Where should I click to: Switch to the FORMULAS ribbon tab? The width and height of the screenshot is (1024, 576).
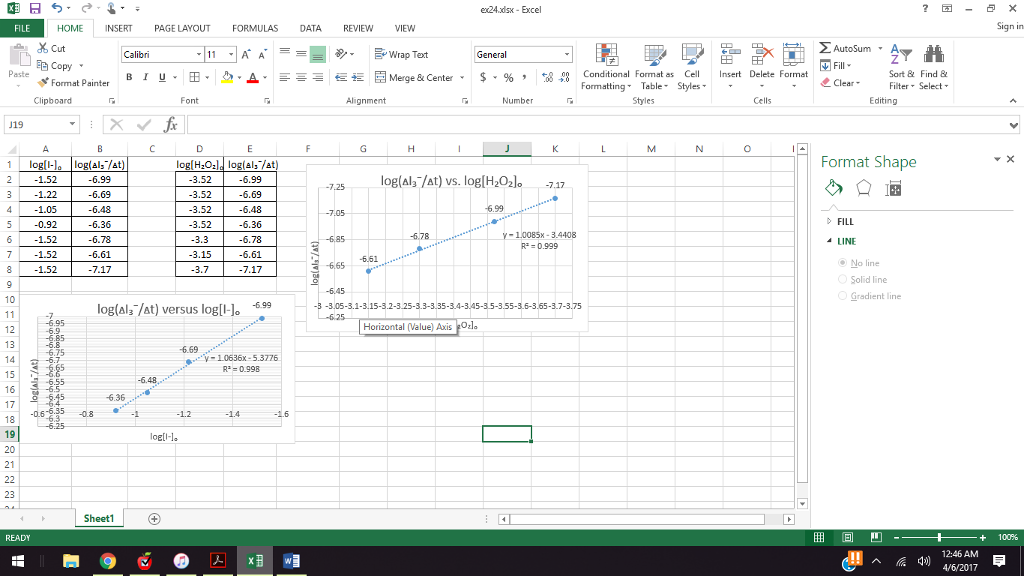255,28
